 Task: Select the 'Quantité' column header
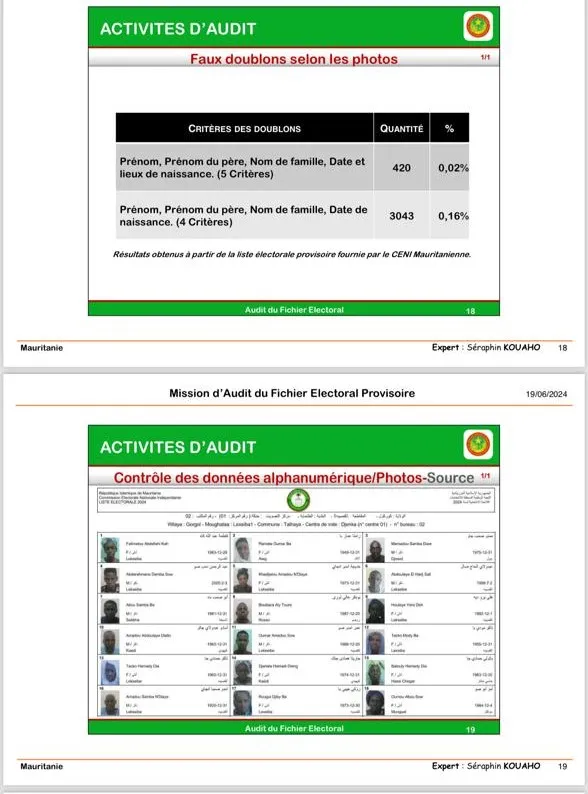click(402, 129)
